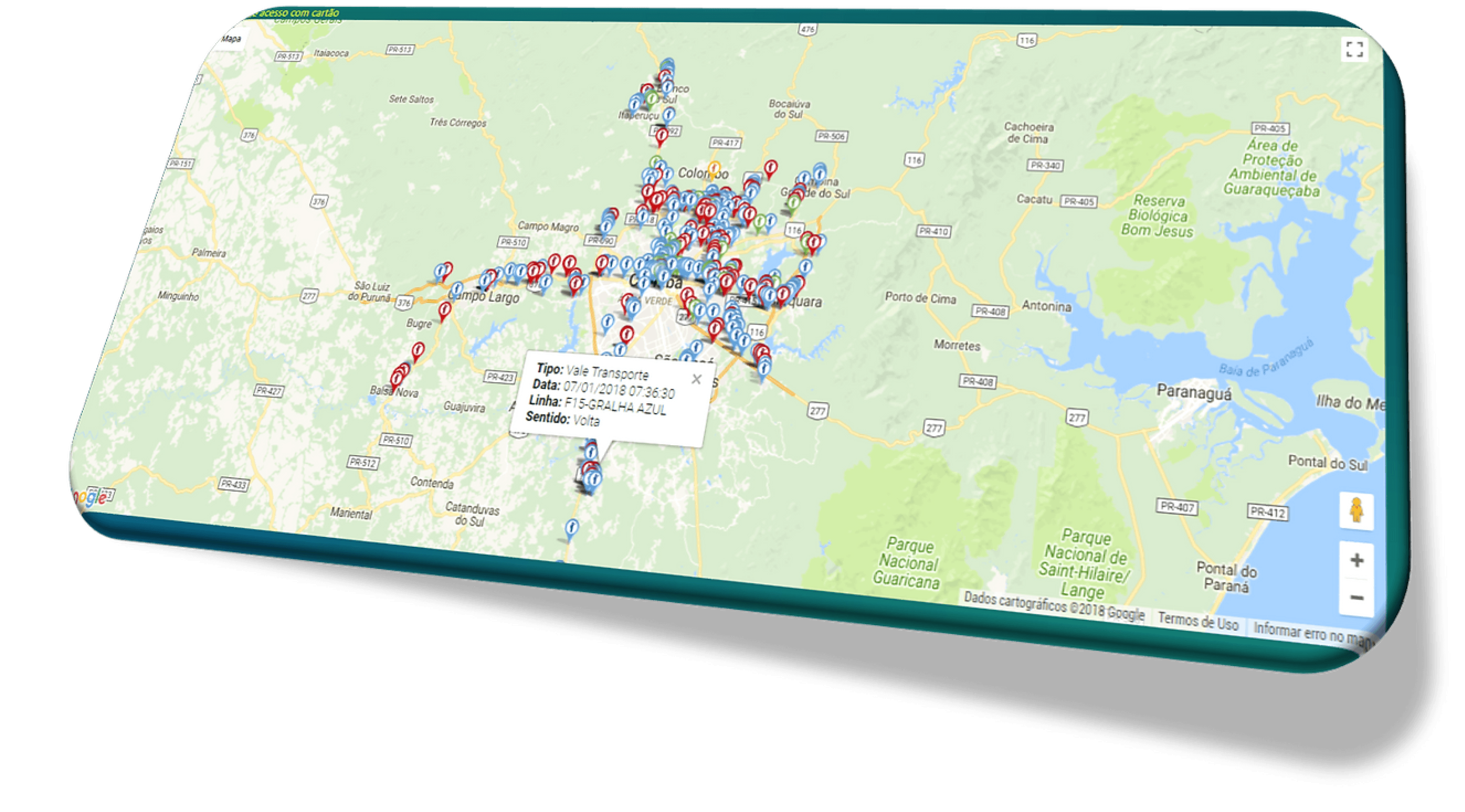Select the yellow marker at Colombo
Screen dimensions: 1465x812
[x=715, y=169]
